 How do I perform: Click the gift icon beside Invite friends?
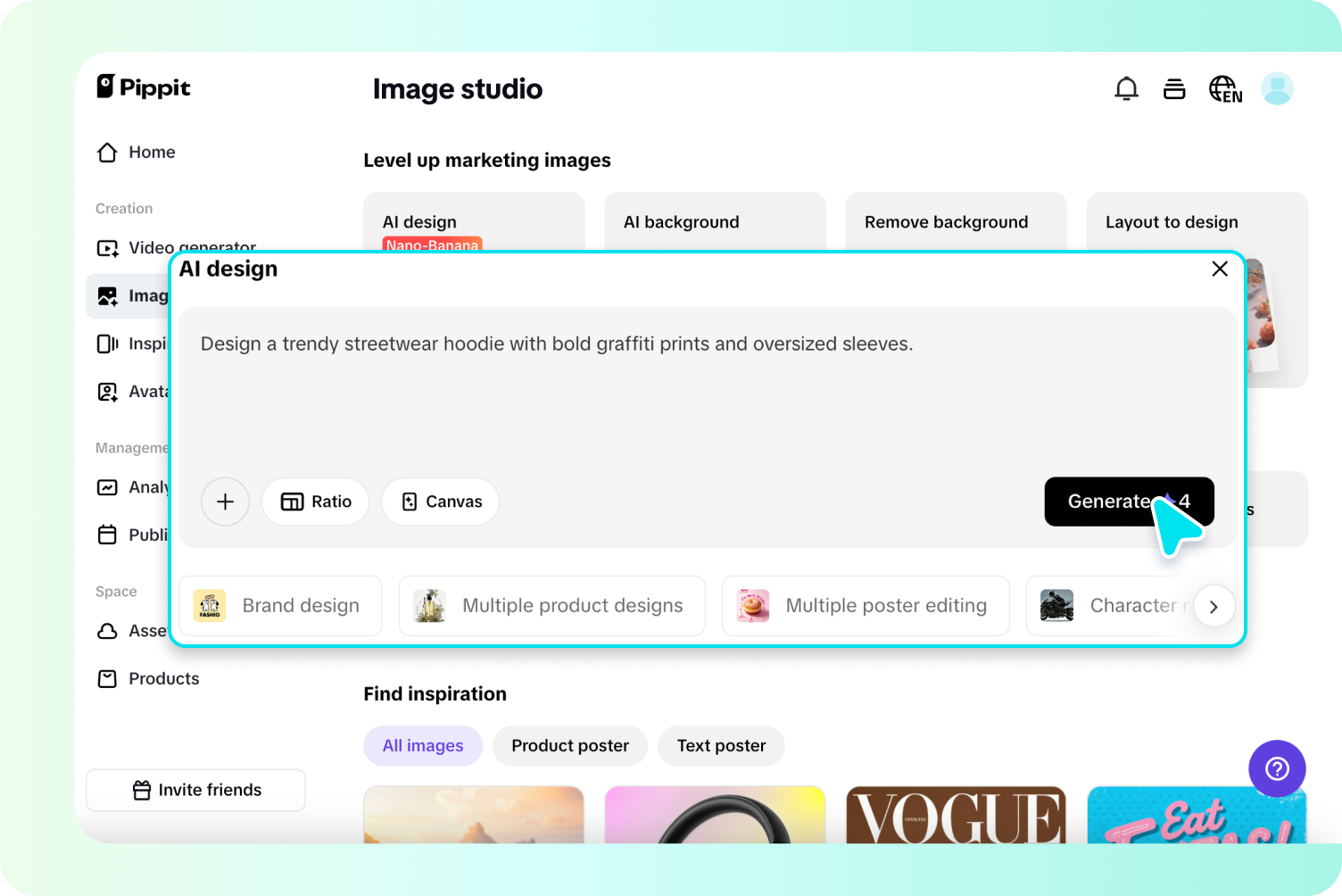(142, 790)
